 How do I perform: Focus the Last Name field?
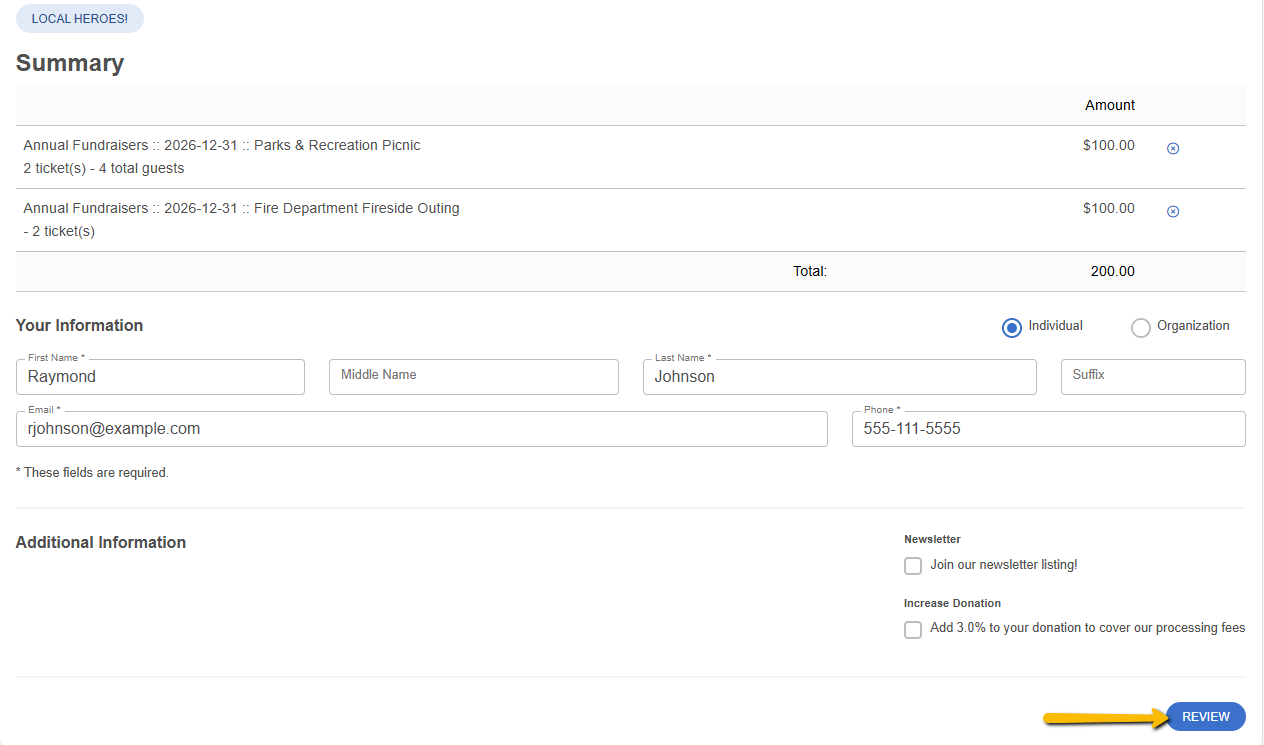point(840,377)
